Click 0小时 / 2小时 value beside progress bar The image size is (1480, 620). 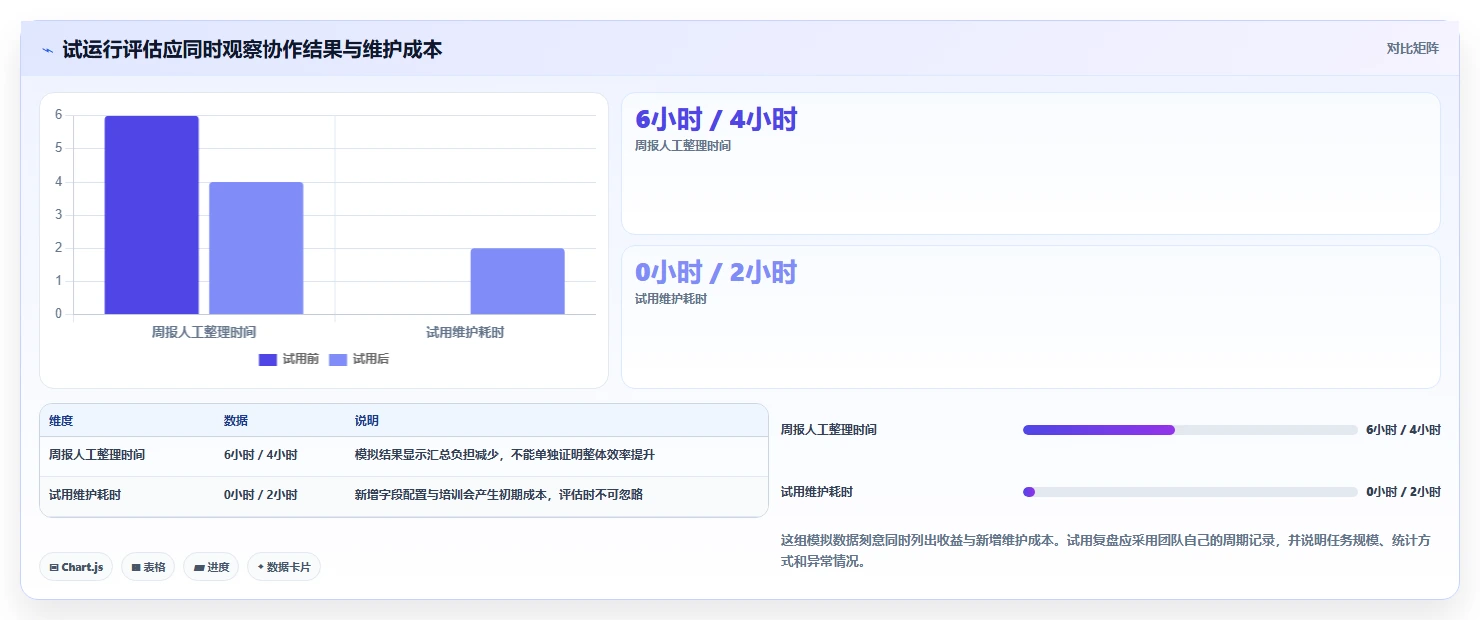pyautogui.click(x=1403, y=492)
